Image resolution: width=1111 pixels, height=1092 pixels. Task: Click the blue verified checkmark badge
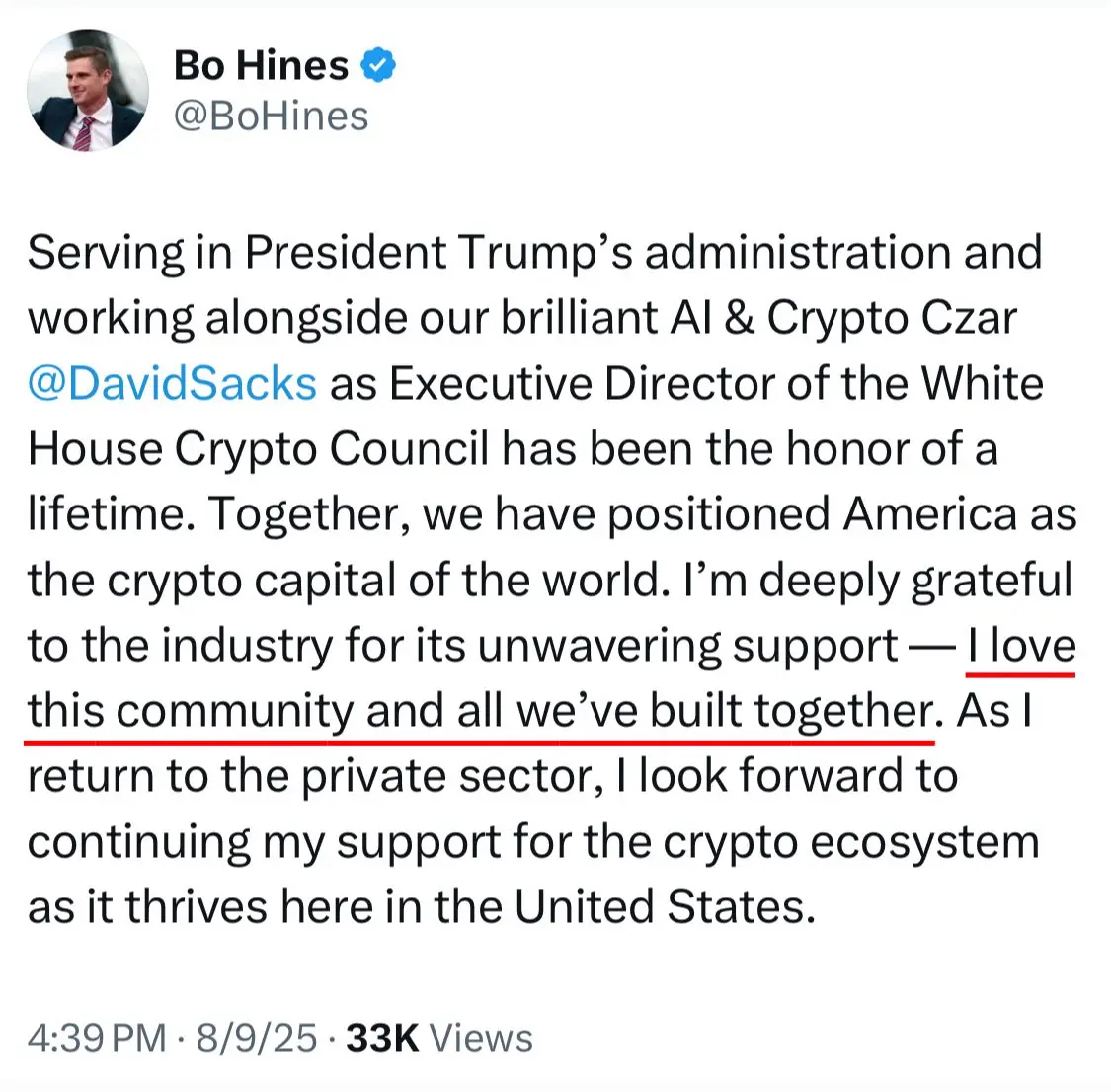pos(378,65)
